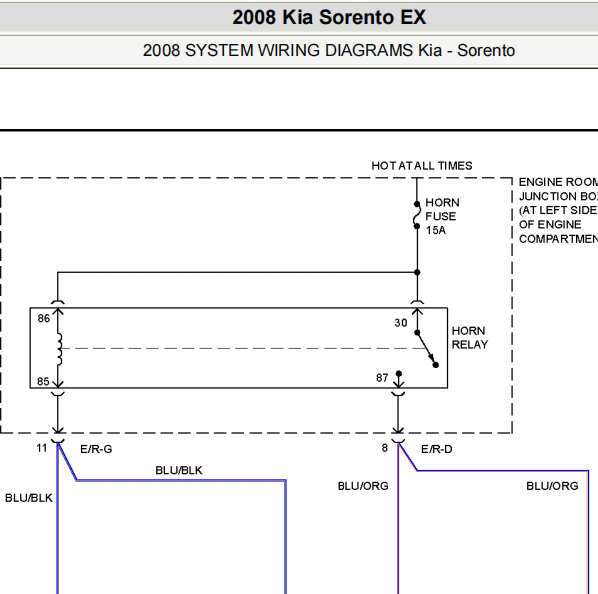Screen dimensions: 598x594
Task: Click the horizontal BLU/BLK wire label
Action: [x=179, y=470]
